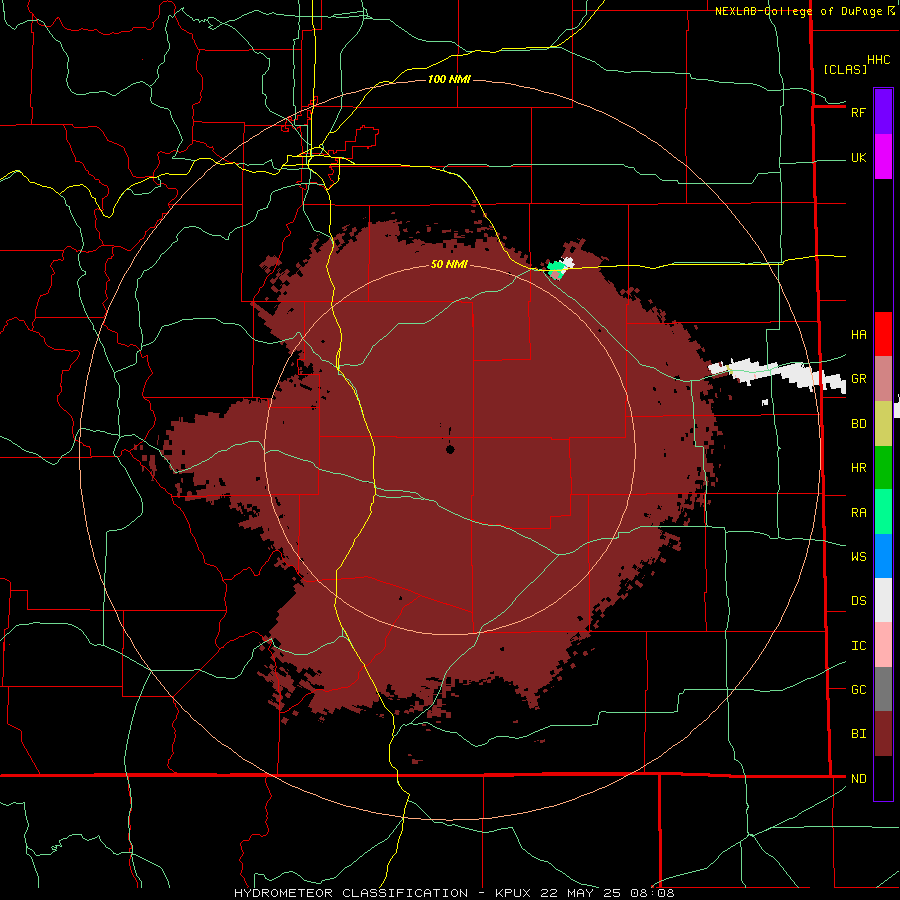This screenshot has height=900, width=900.
Task: Click the 'DS' legend label text
Action: pyautogui.click(x=858, y=601)
